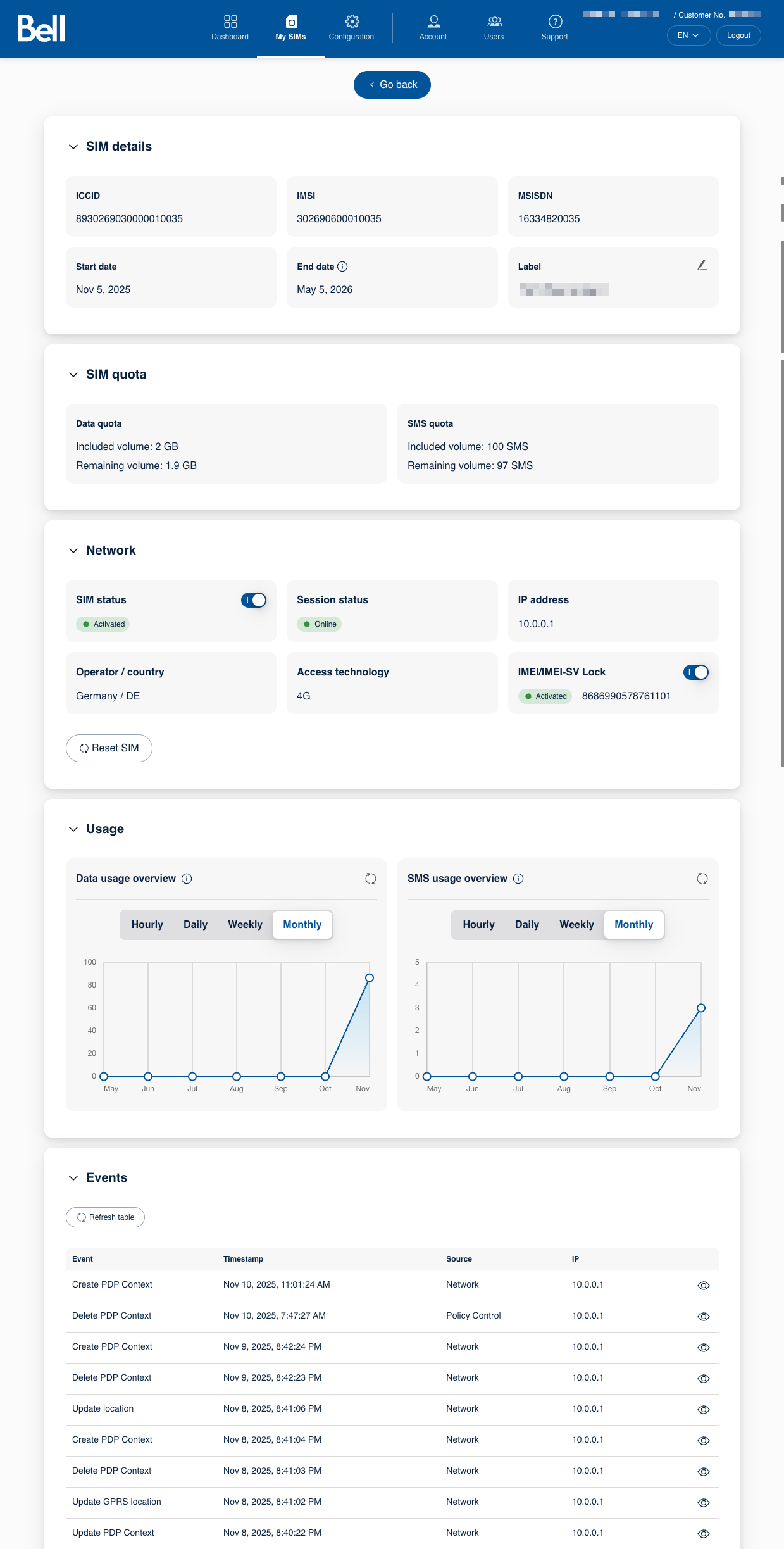Screen dimensions: 784x1549
Task: View details of first Create PDP Context event
Action: [x=703, y=1286]
